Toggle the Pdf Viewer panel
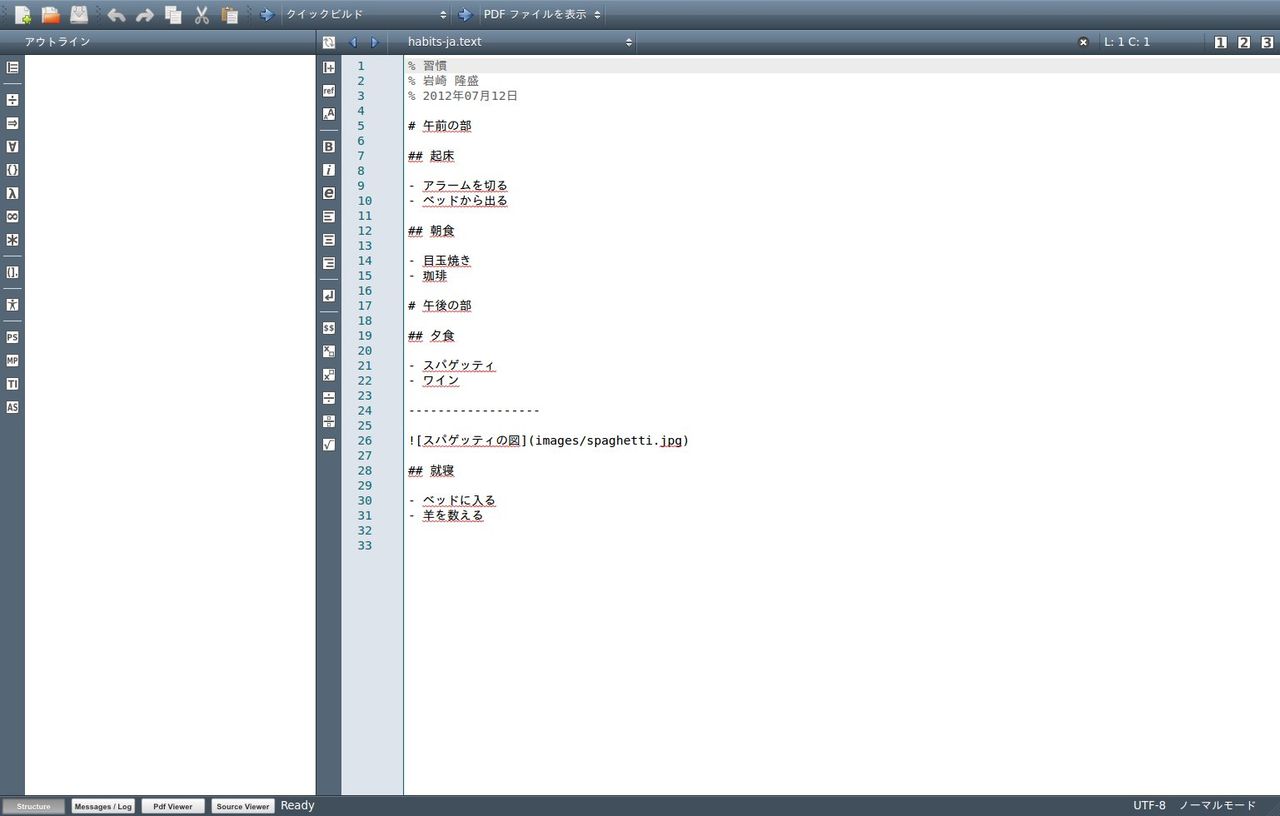 coord(173,806)
